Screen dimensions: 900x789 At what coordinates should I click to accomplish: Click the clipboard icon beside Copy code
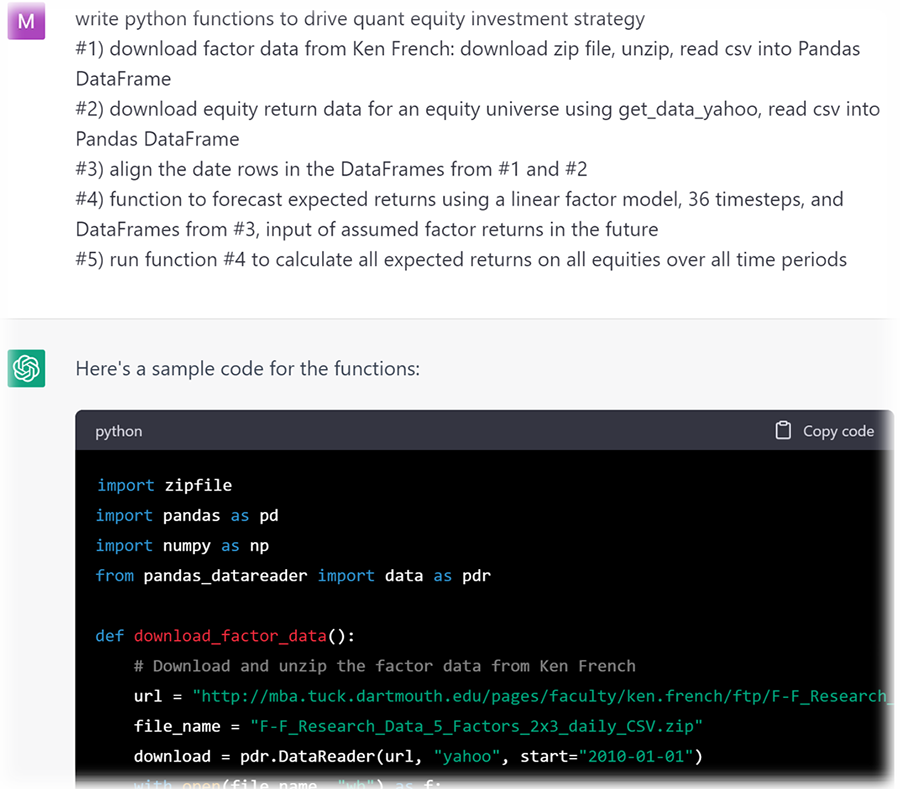click(x=784, y=430)
